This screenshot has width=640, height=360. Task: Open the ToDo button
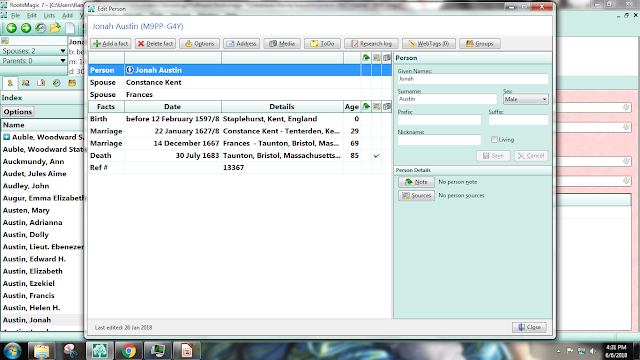[x=322, y=44]
